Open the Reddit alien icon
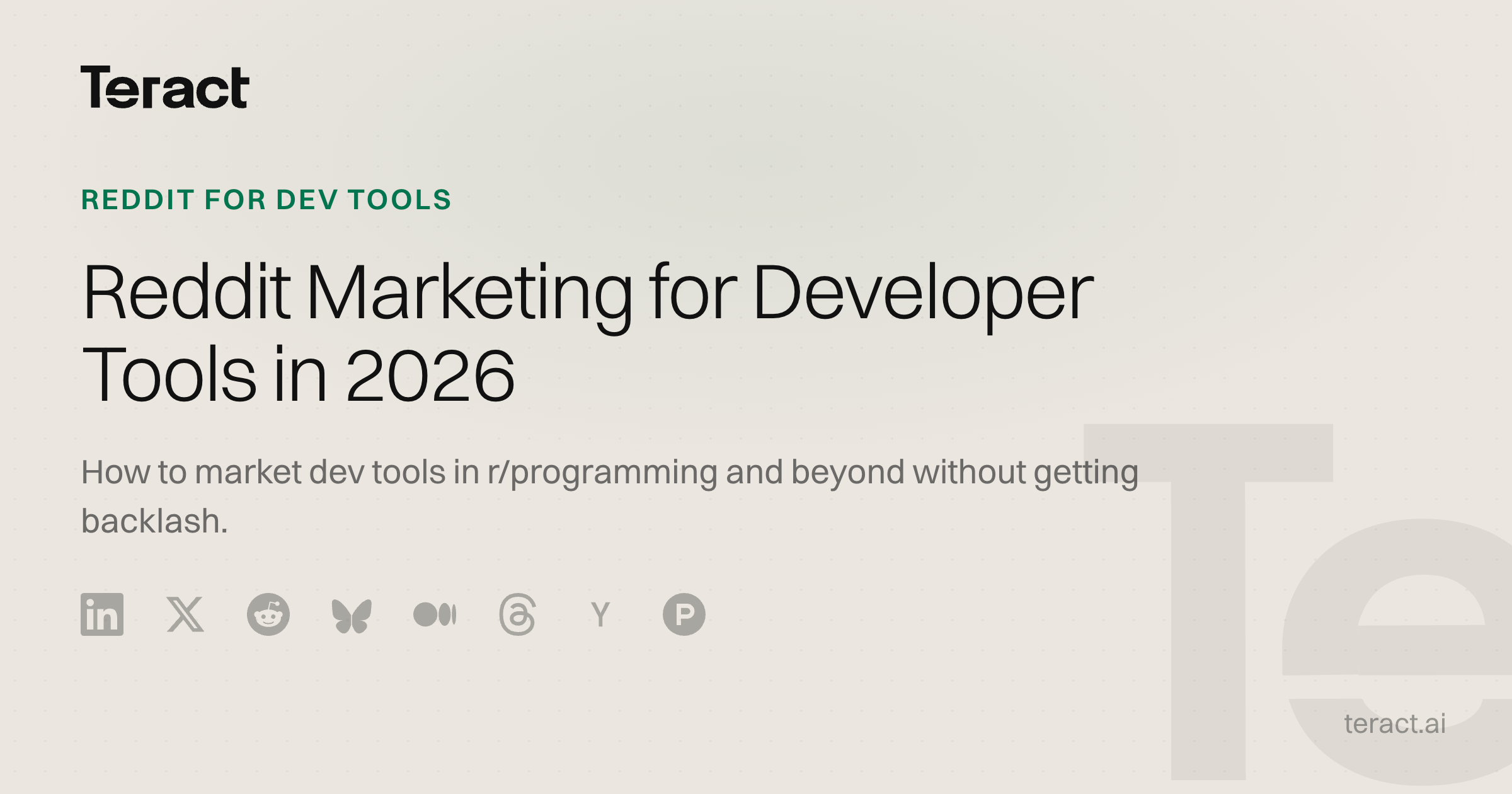 [268, 614]
